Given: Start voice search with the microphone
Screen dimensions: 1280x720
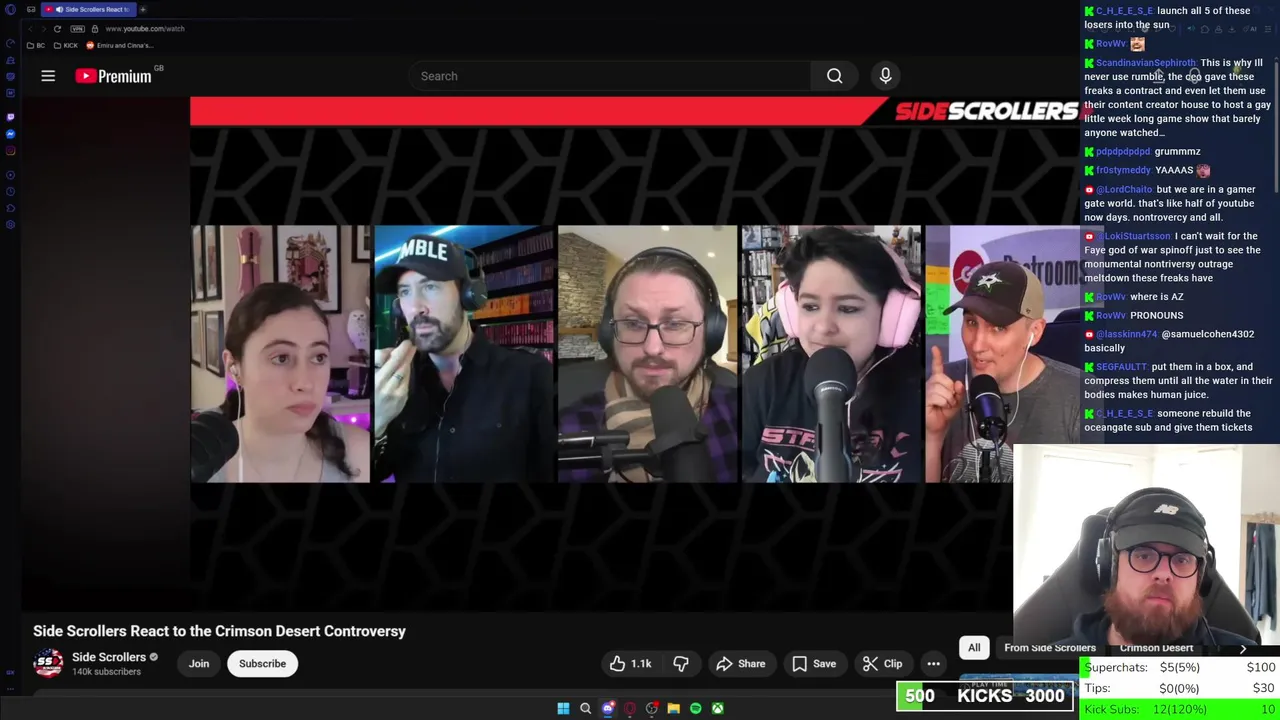Looking at the screenshot, I should coord(885,76).
